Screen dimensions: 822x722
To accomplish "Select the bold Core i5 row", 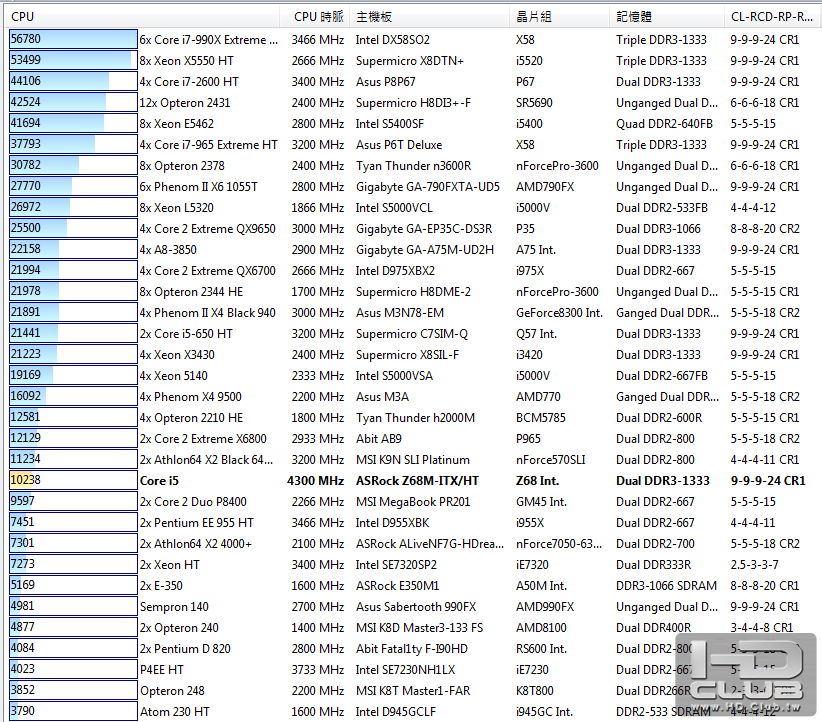I will tap(414, 480).
